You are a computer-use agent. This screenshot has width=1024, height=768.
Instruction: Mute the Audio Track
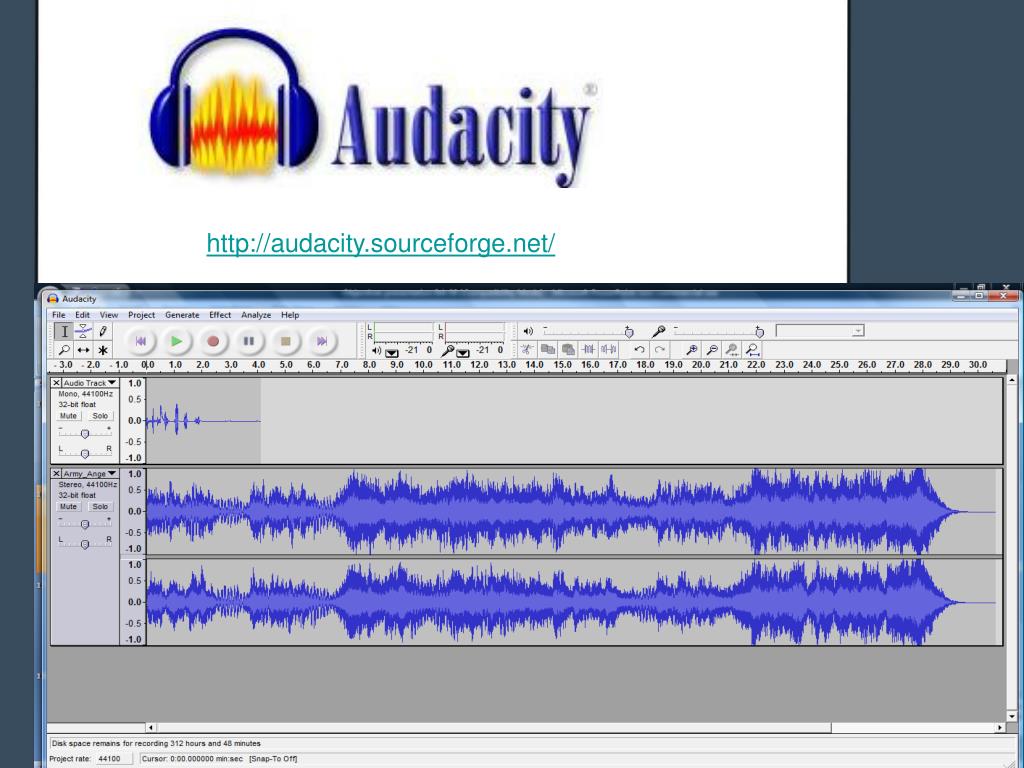(x=69, y=416)
